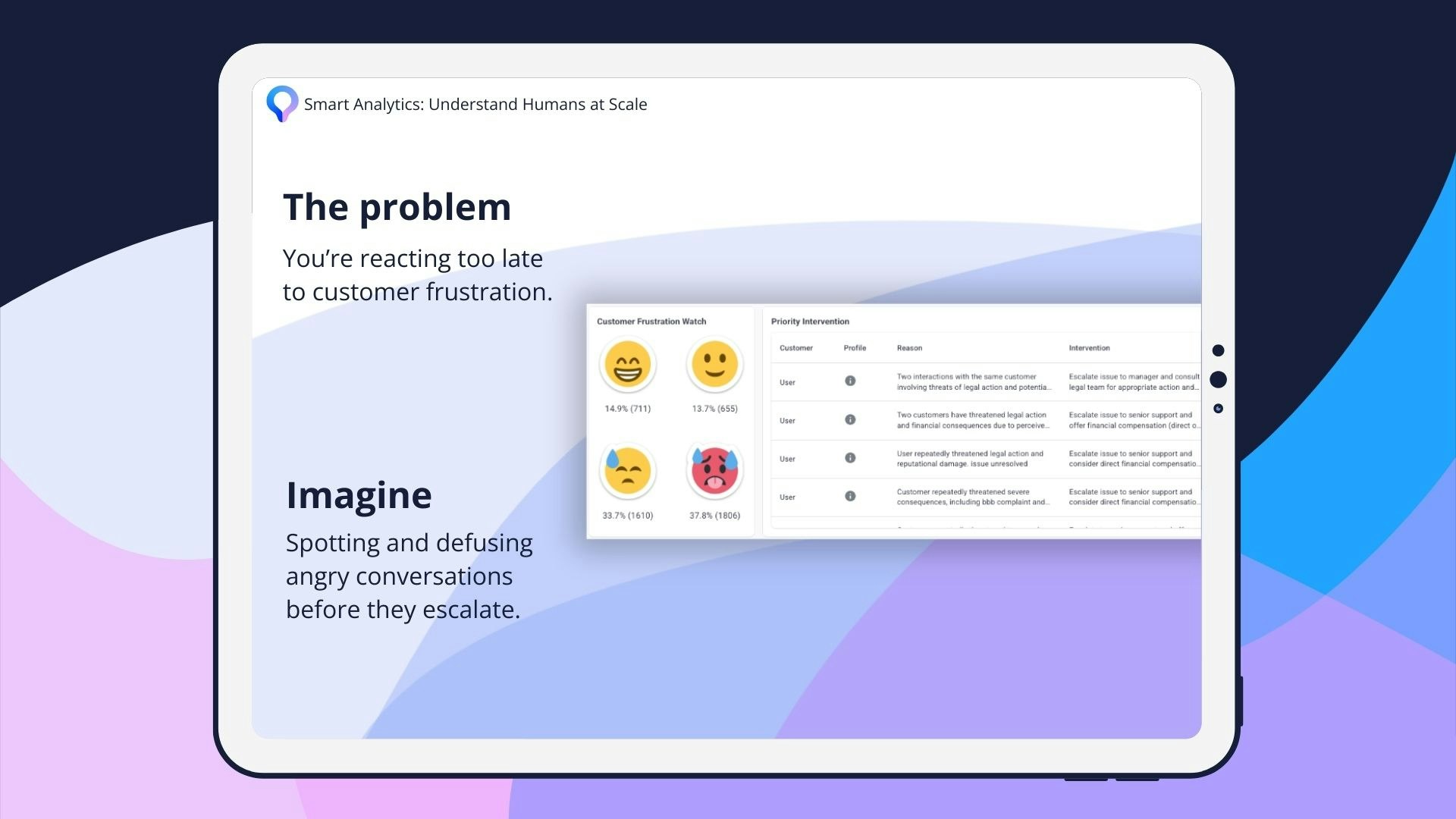The image size is (1456, 819).
Task: Click the sad sweating face emoji
Action: pyautogui.click(x=627, y=471)
